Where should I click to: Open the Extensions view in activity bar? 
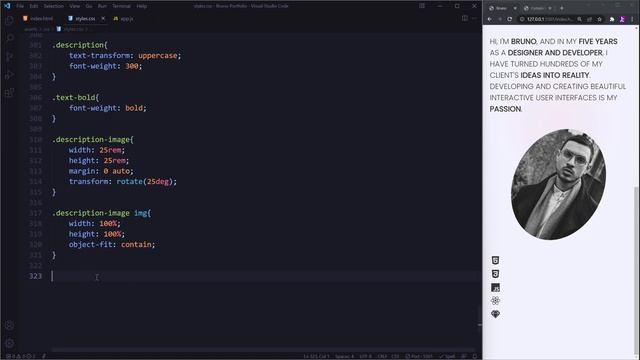pyautogui.click(x=9, y=93)
